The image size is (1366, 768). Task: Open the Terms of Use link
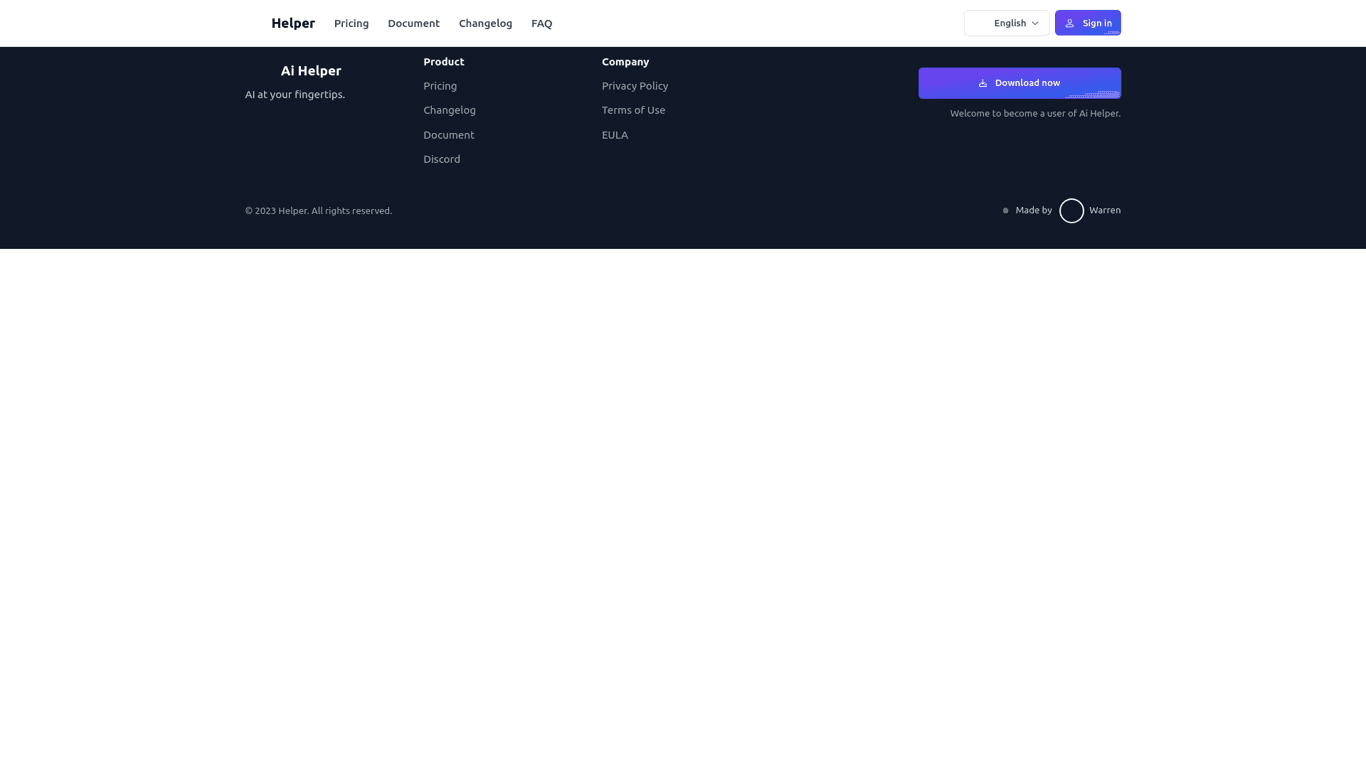pos(633,110)
